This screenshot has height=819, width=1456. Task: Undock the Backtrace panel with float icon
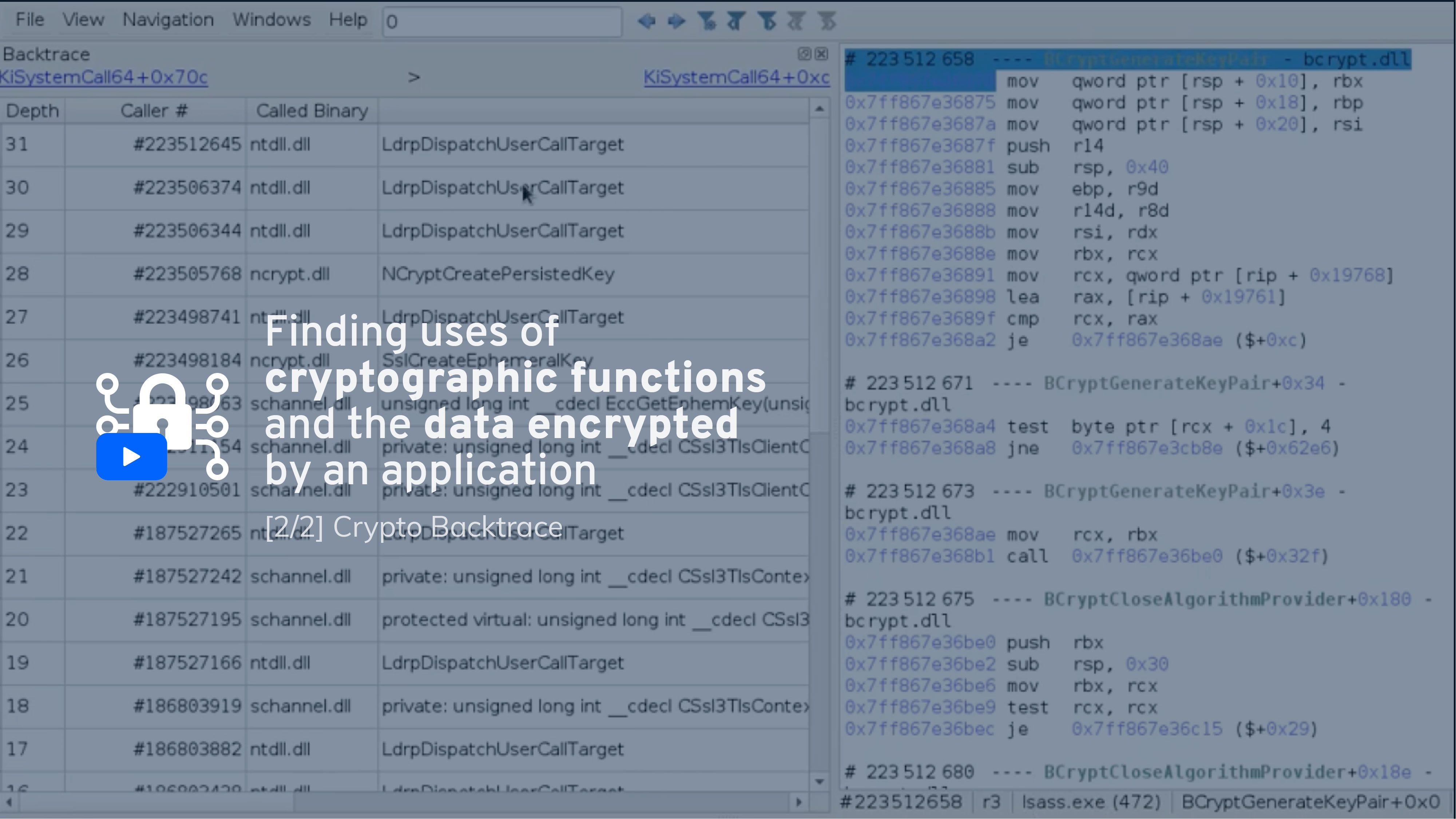tap(804, 54)
